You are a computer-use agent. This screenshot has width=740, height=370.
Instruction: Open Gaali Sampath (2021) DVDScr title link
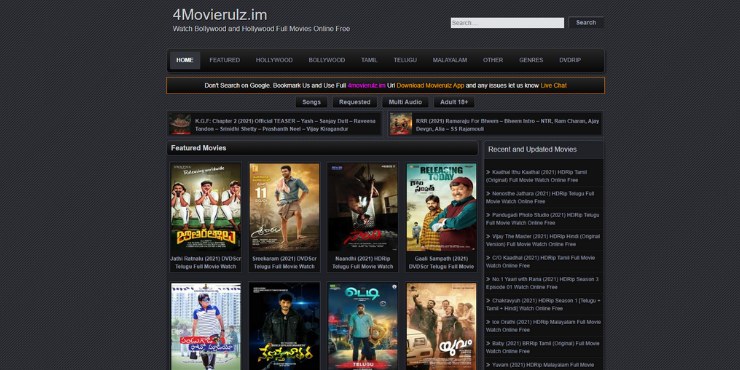(441, 263)
